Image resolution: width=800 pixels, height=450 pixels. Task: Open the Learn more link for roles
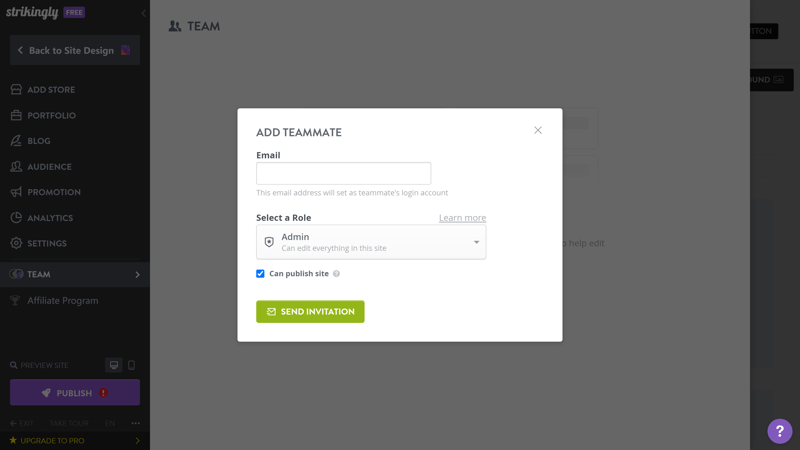[462, 218]
